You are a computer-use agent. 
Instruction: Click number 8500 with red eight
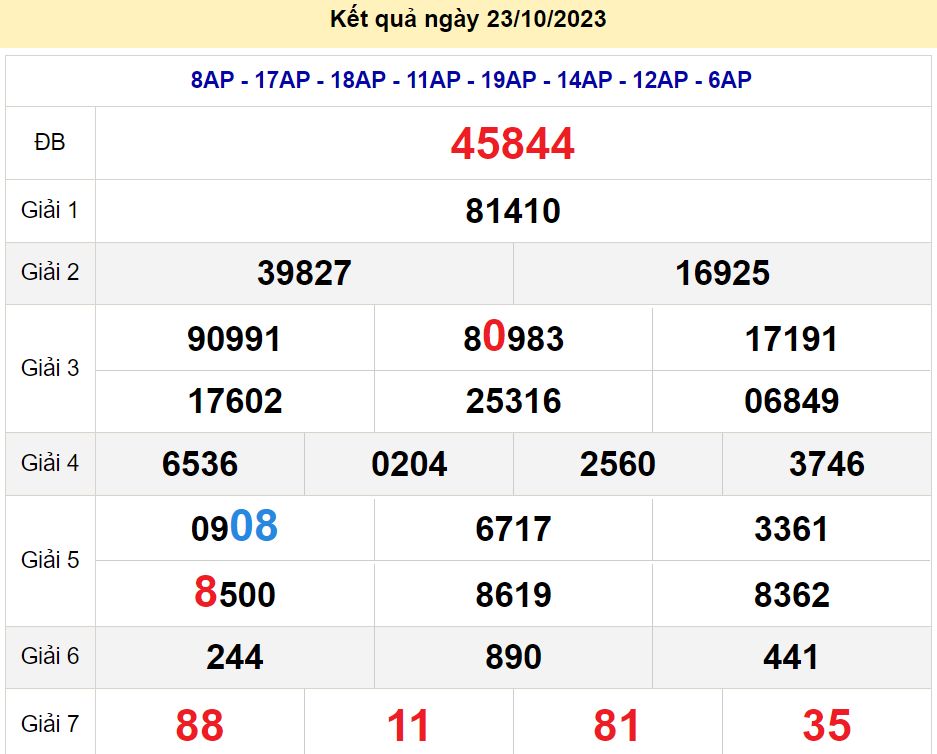coord(234,594)
